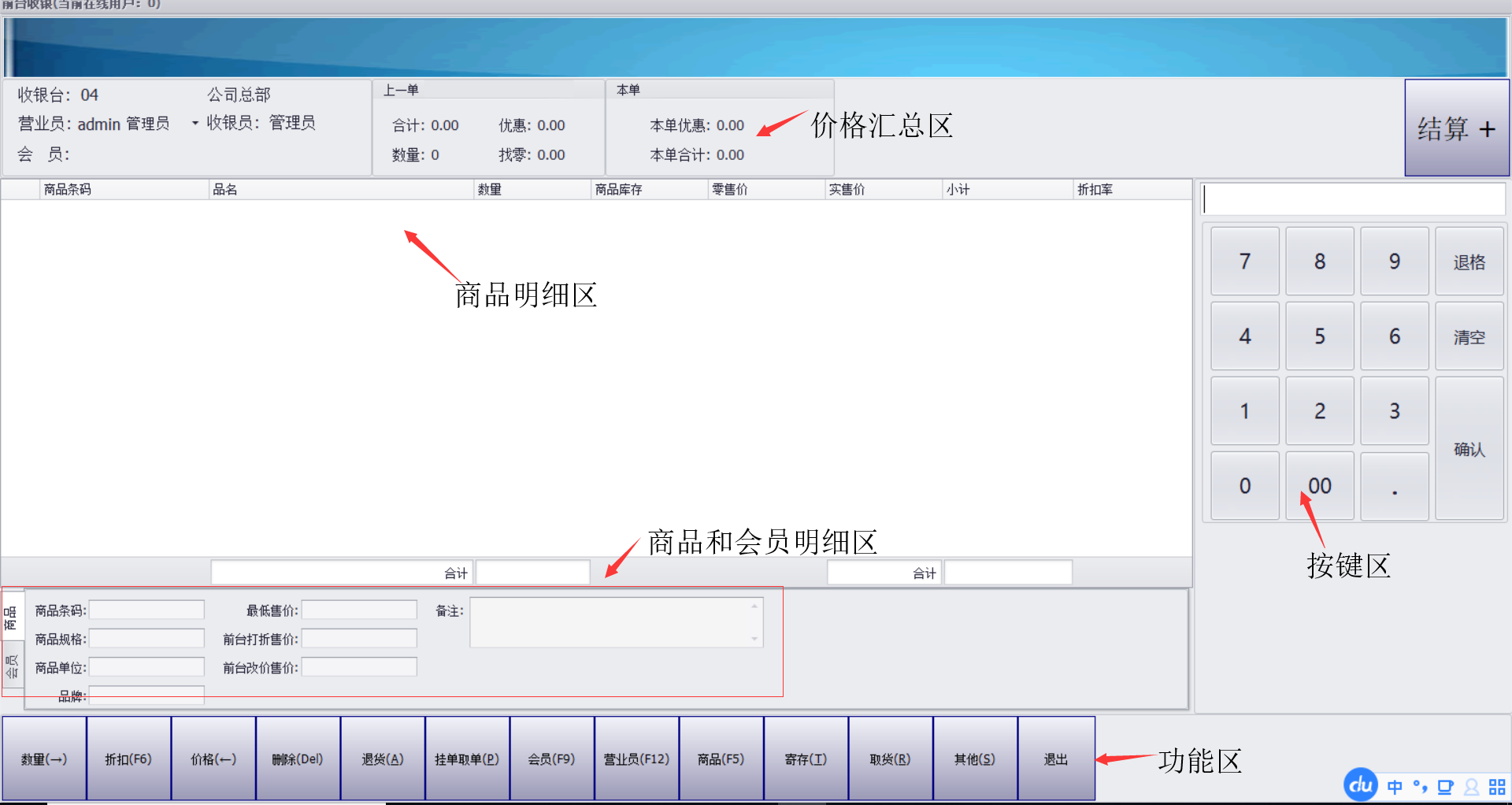Click the 前台改价售价 input field
This screenshot has width=1512, height=805.
point(360,667)
